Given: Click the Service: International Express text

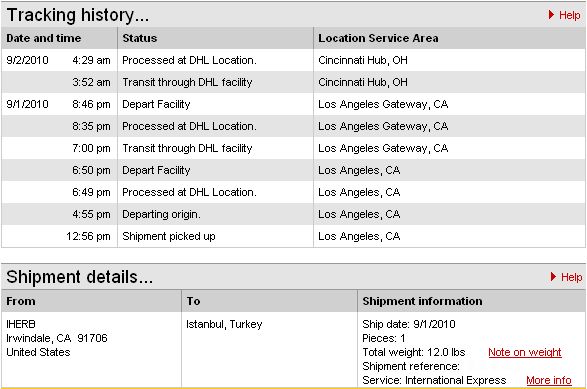Looking at the screenshot, I should (x=434, y=380).
